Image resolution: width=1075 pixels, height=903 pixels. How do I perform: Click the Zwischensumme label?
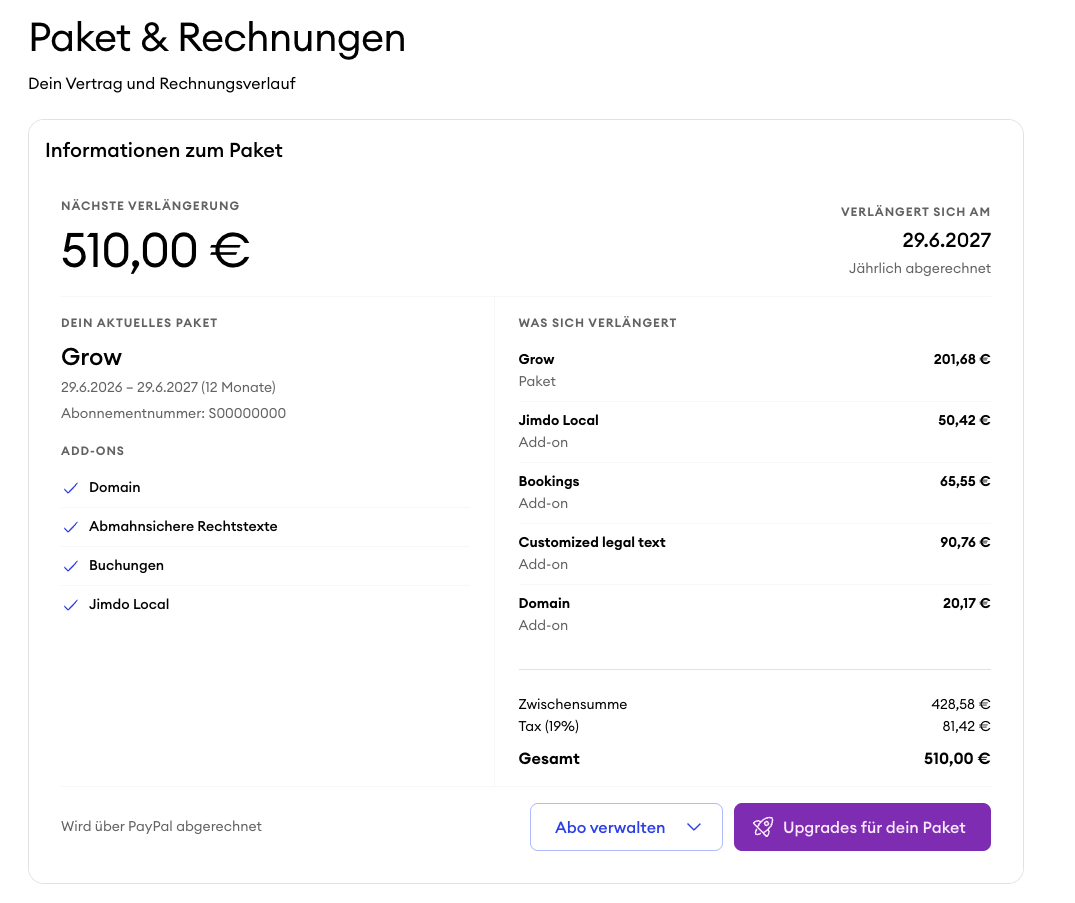tap(572, 704)
